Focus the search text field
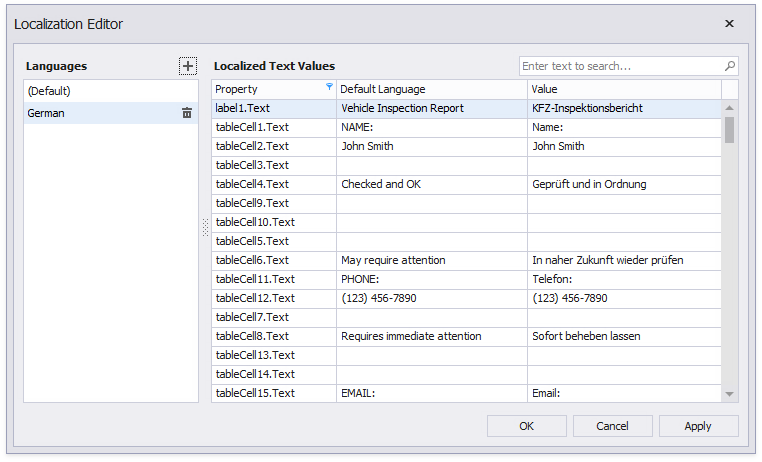This screenshot has width=762, height=462. (x=620, y=66)
